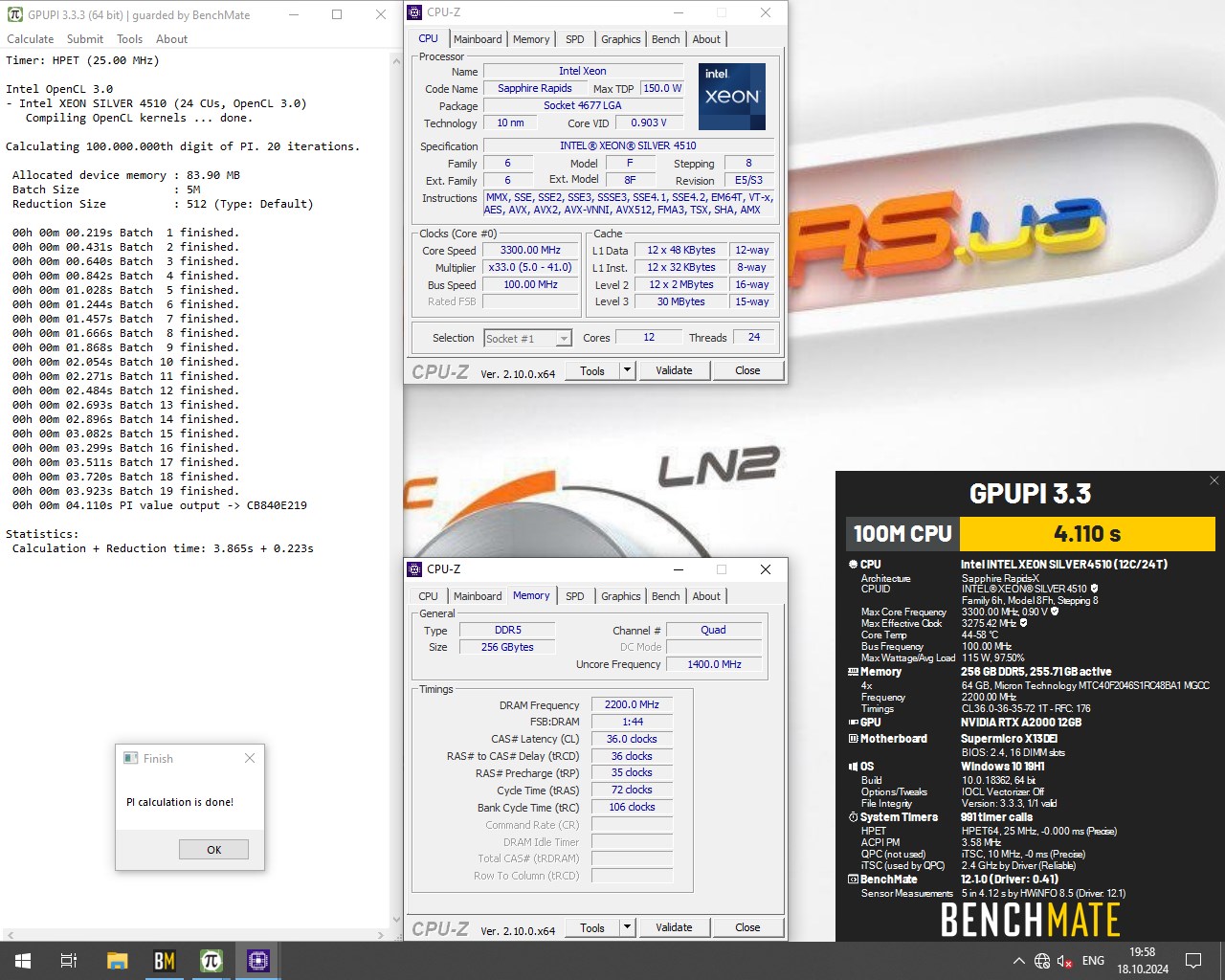This screenshot has width=1225, height=980.
Task: Click the Memory Type DDR5 field
Action: click(x=507, y=630)
